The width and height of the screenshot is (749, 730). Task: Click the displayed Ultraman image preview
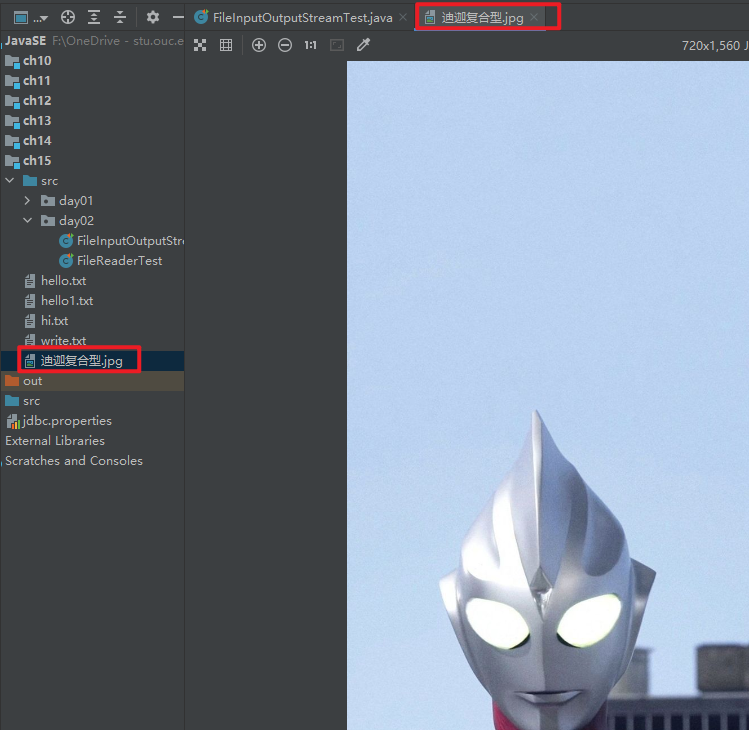tap(548, 395)
